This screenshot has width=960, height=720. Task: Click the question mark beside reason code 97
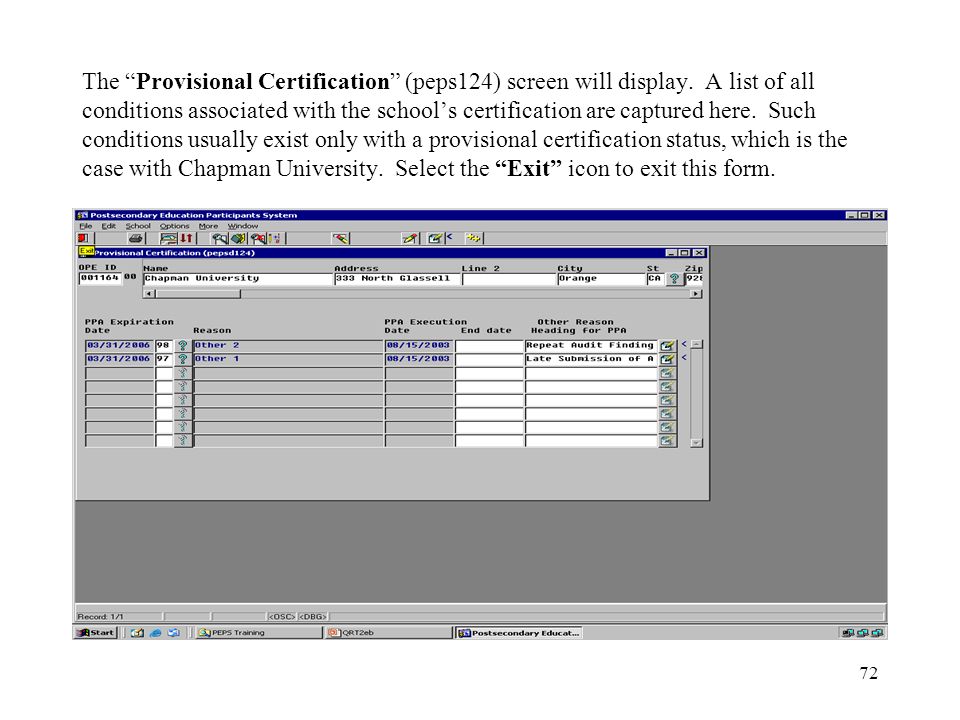[182, 359]
